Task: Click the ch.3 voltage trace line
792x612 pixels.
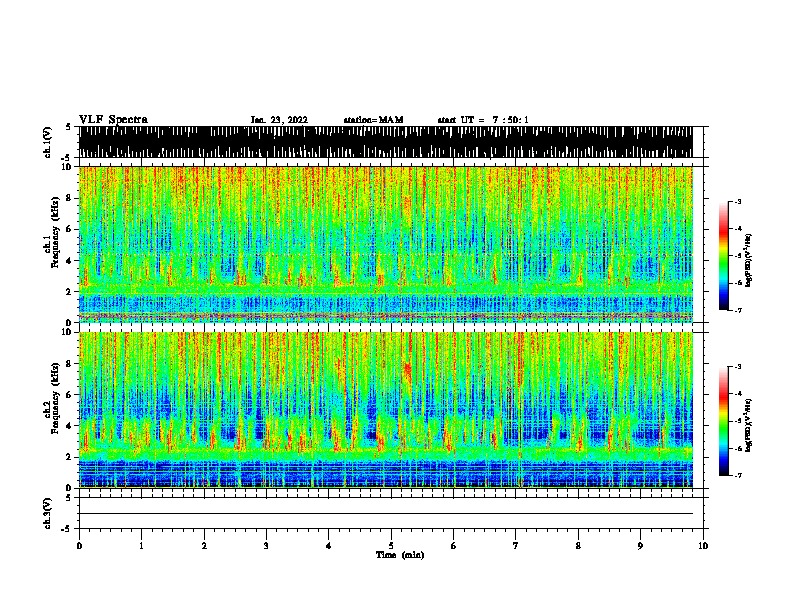Action: click(386, 514)
